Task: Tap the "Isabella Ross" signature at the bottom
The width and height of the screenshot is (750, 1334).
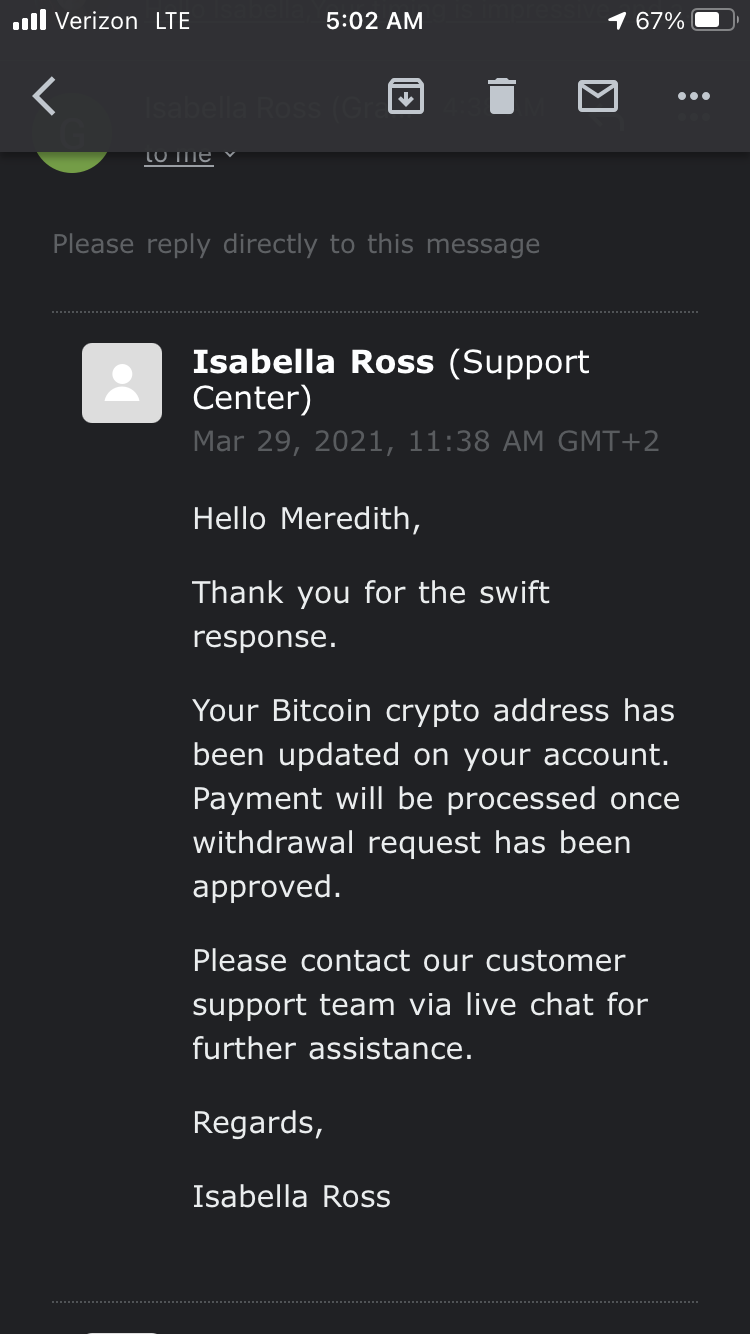Action: [291, 1196]
